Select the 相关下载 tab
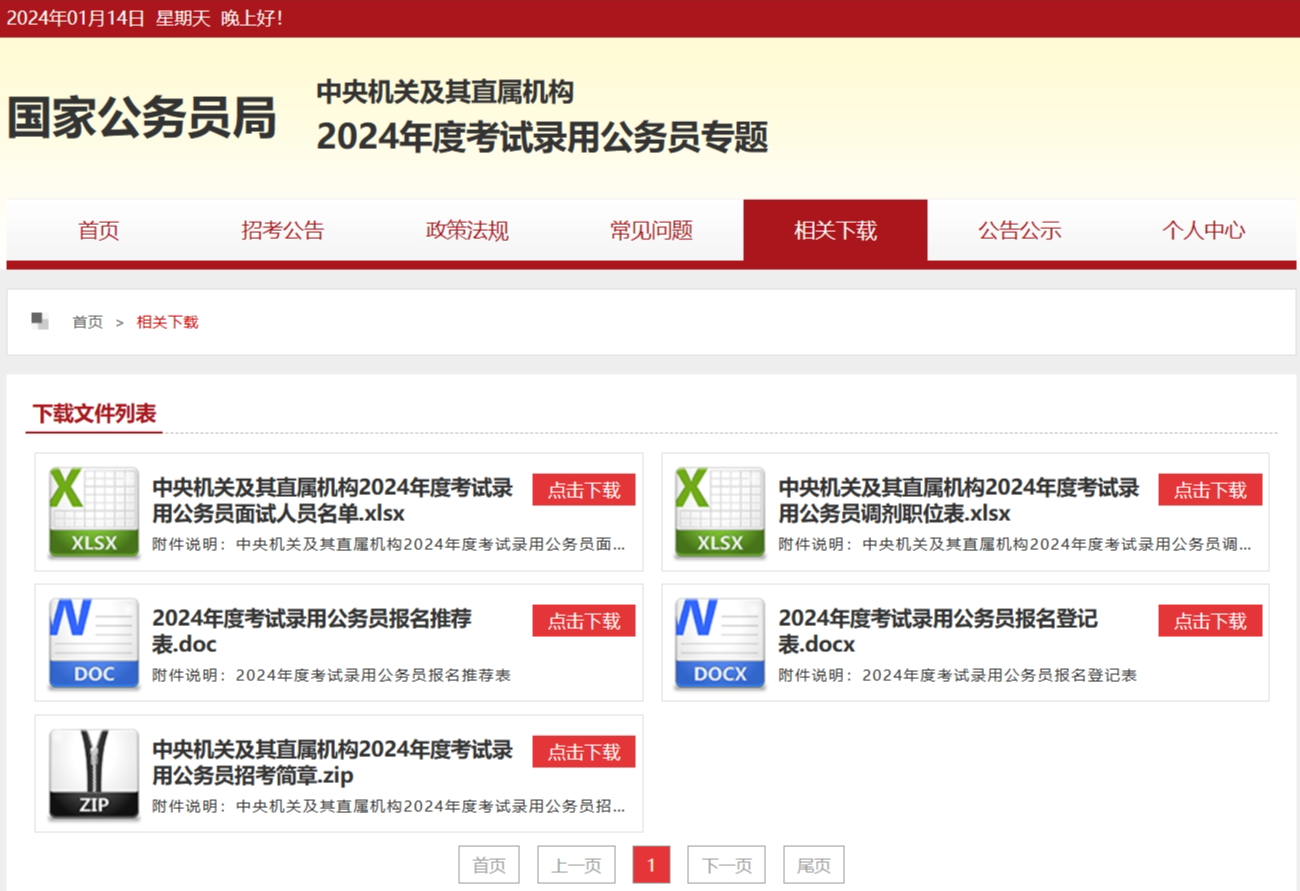Viewport: 1300px width, 891px height. [835, 230]
